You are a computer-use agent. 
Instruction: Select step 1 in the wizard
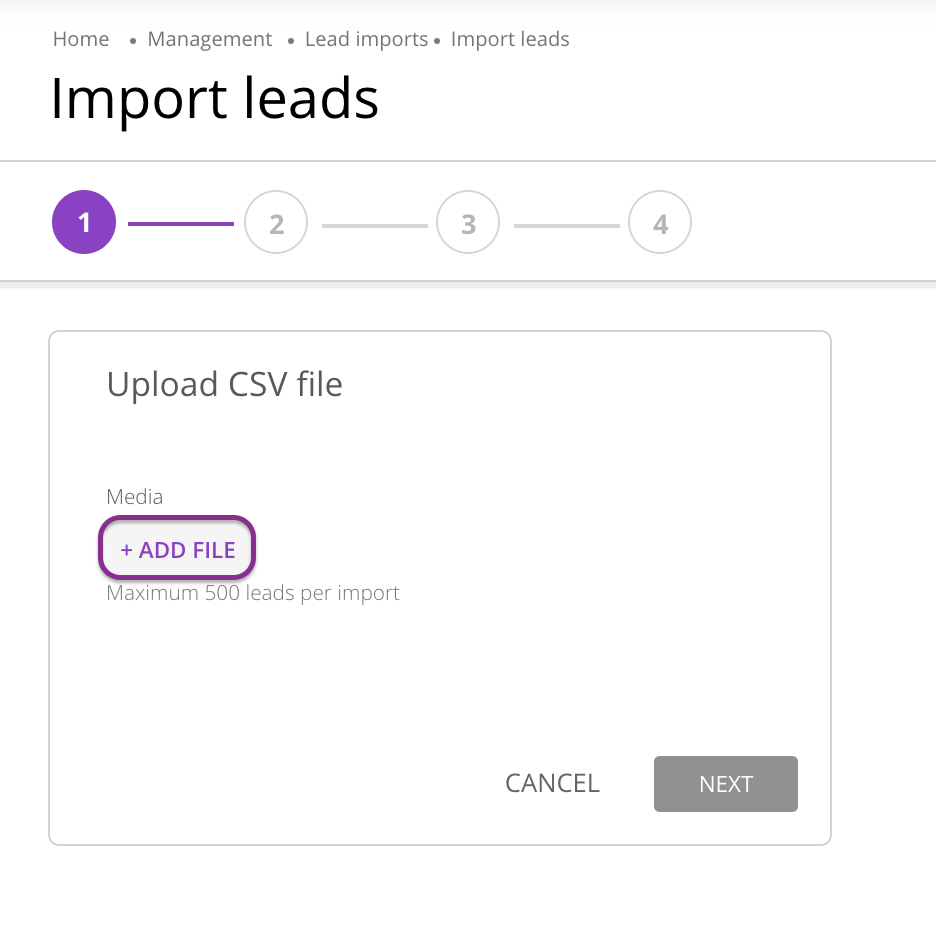tap(84, 223)
